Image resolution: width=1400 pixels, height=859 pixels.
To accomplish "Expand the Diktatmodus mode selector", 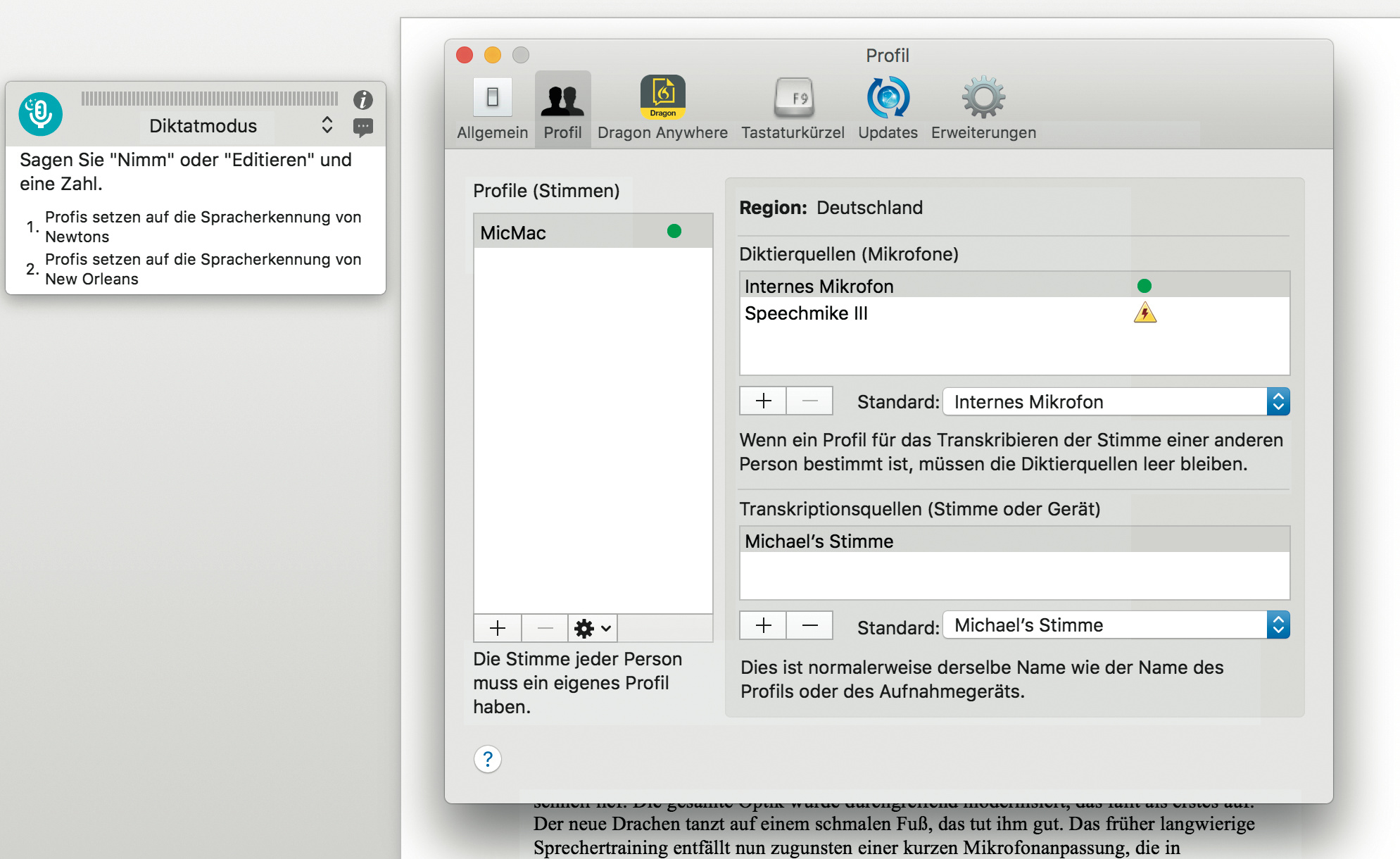I will pyautogui.click(x=327, y=125).
